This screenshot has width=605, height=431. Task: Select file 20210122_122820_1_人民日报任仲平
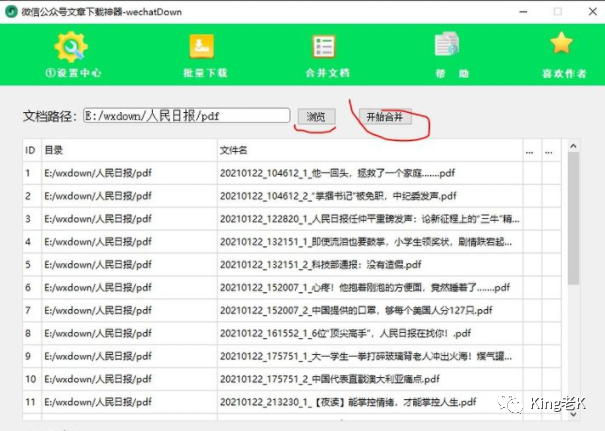tap(370, 219)
